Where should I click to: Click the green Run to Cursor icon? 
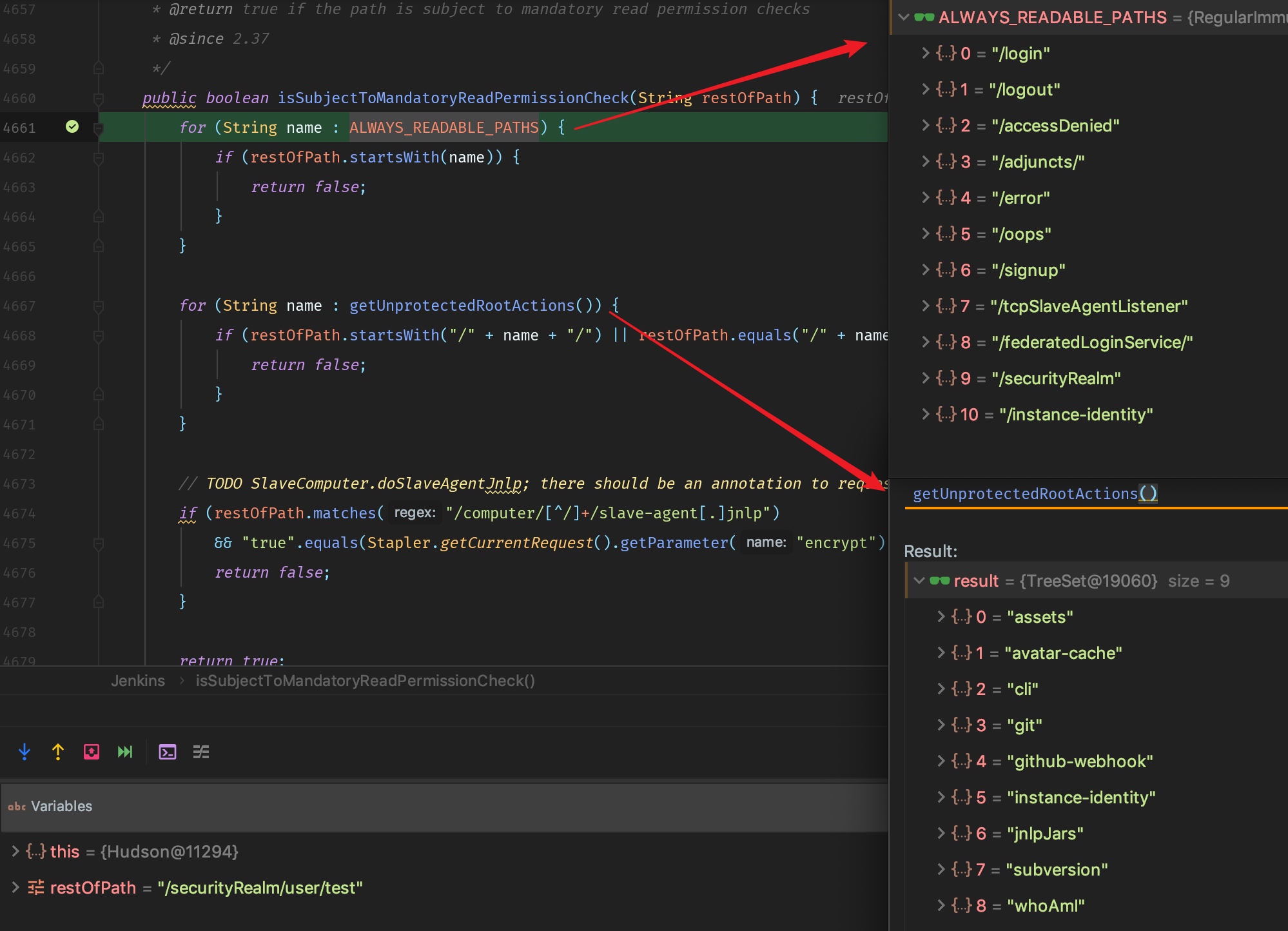[125, 752]
